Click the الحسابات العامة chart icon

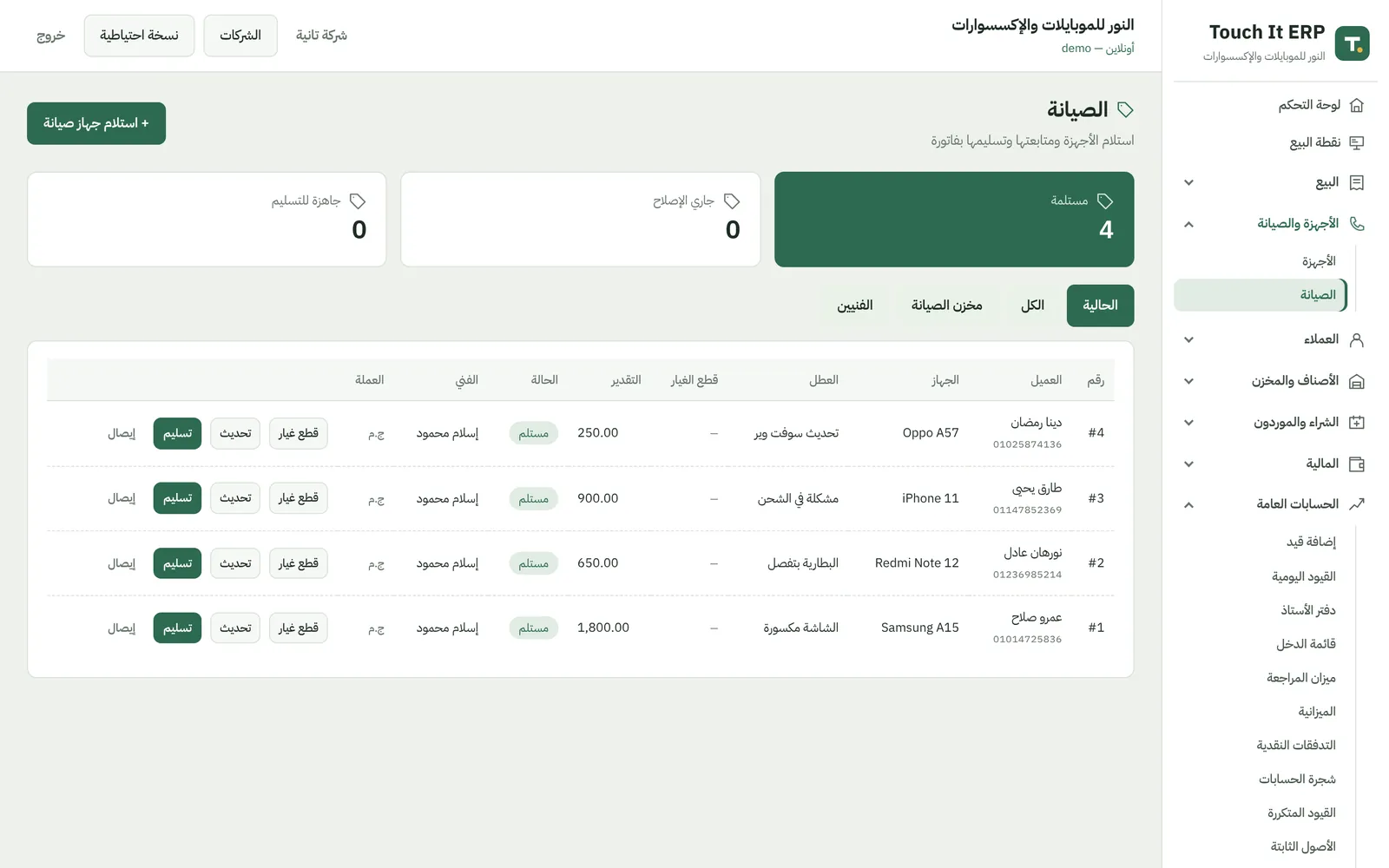[1357, 504]
